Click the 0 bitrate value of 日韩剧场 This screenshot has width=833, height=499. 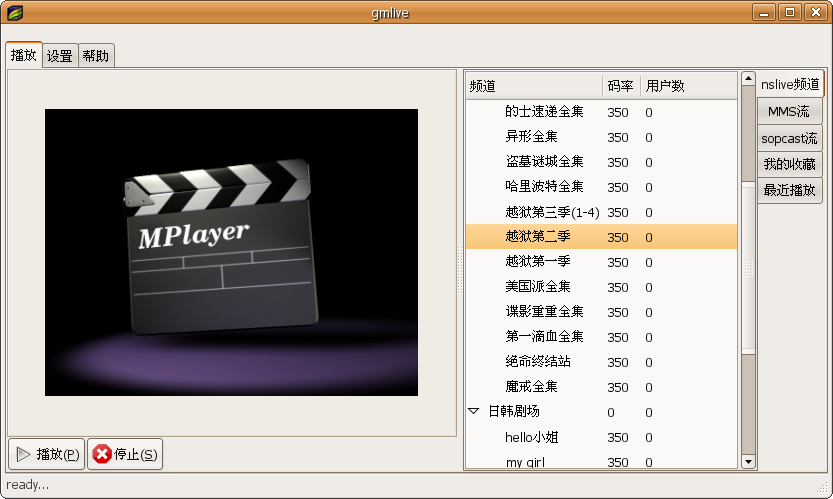(611, 412)
